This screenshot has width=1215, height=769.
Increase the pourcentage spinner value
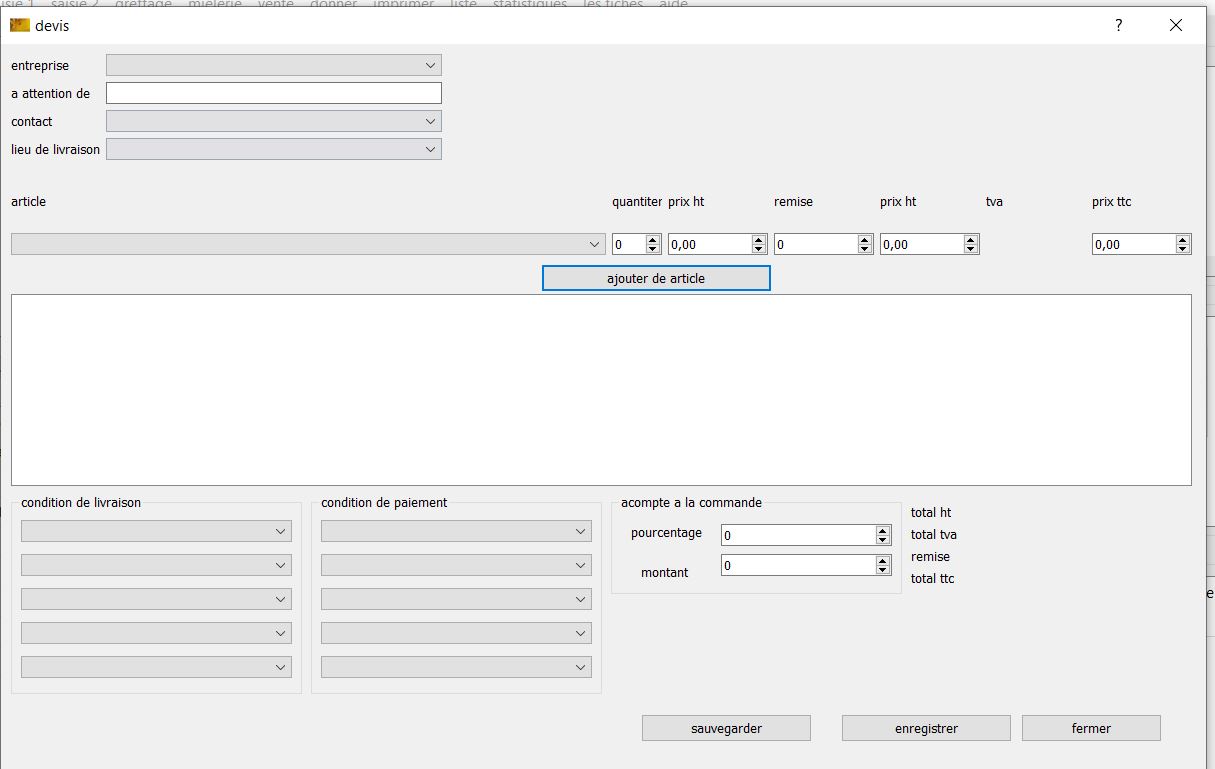[x=883, y=531]
